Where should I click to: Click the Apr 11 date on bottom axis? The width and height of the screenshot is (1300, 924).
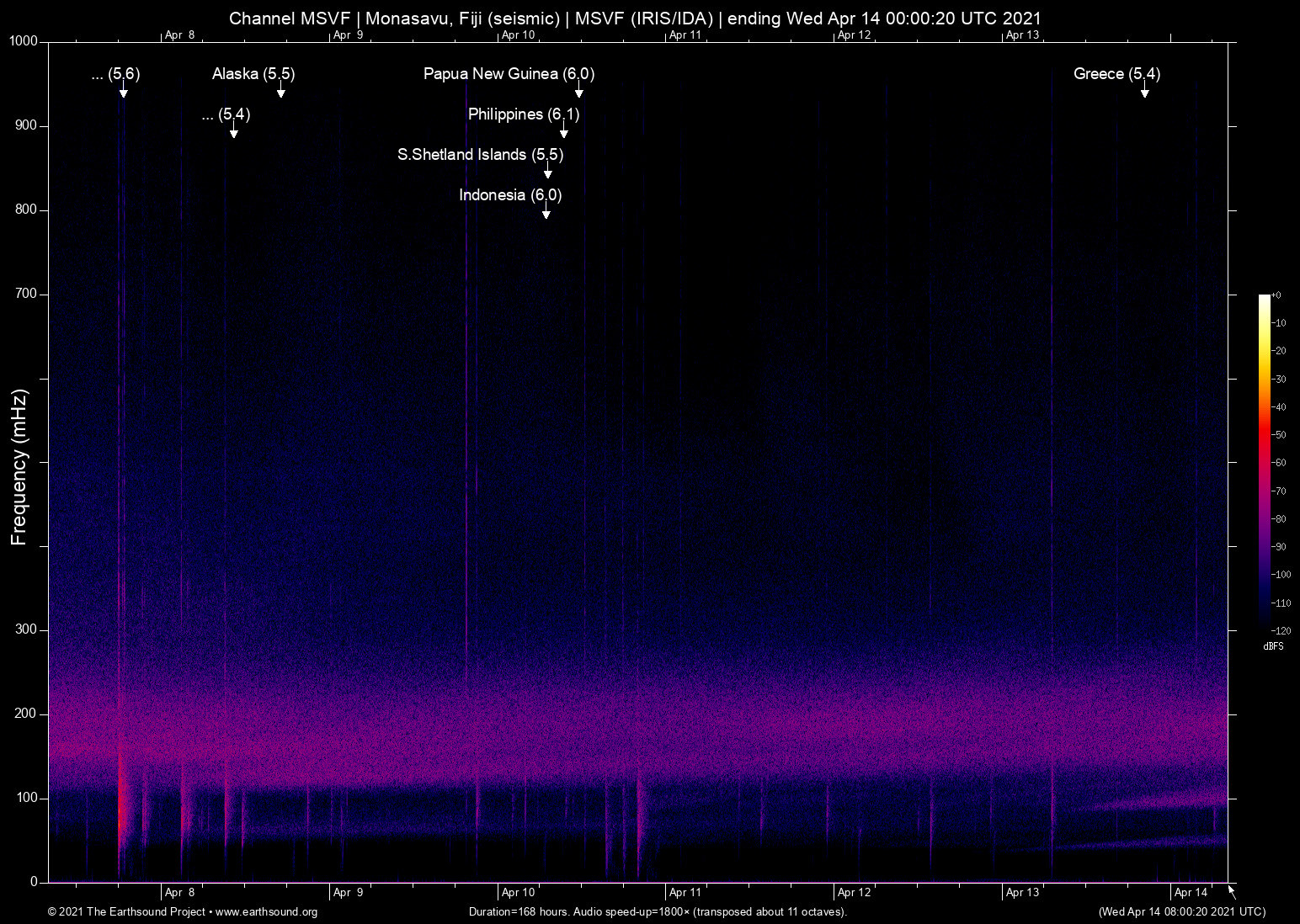pyautogui.click(x=685, y=893)
